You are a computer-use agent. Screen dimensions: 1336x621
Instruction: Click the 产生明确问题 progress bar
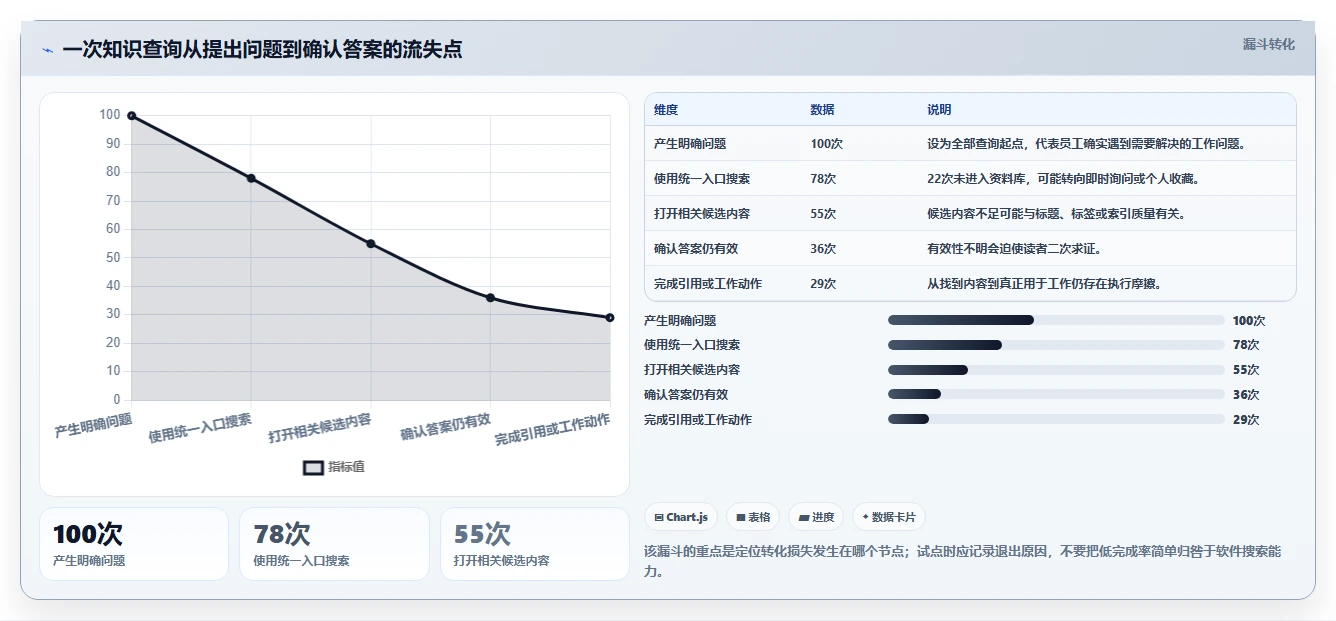click(1056, 320)
